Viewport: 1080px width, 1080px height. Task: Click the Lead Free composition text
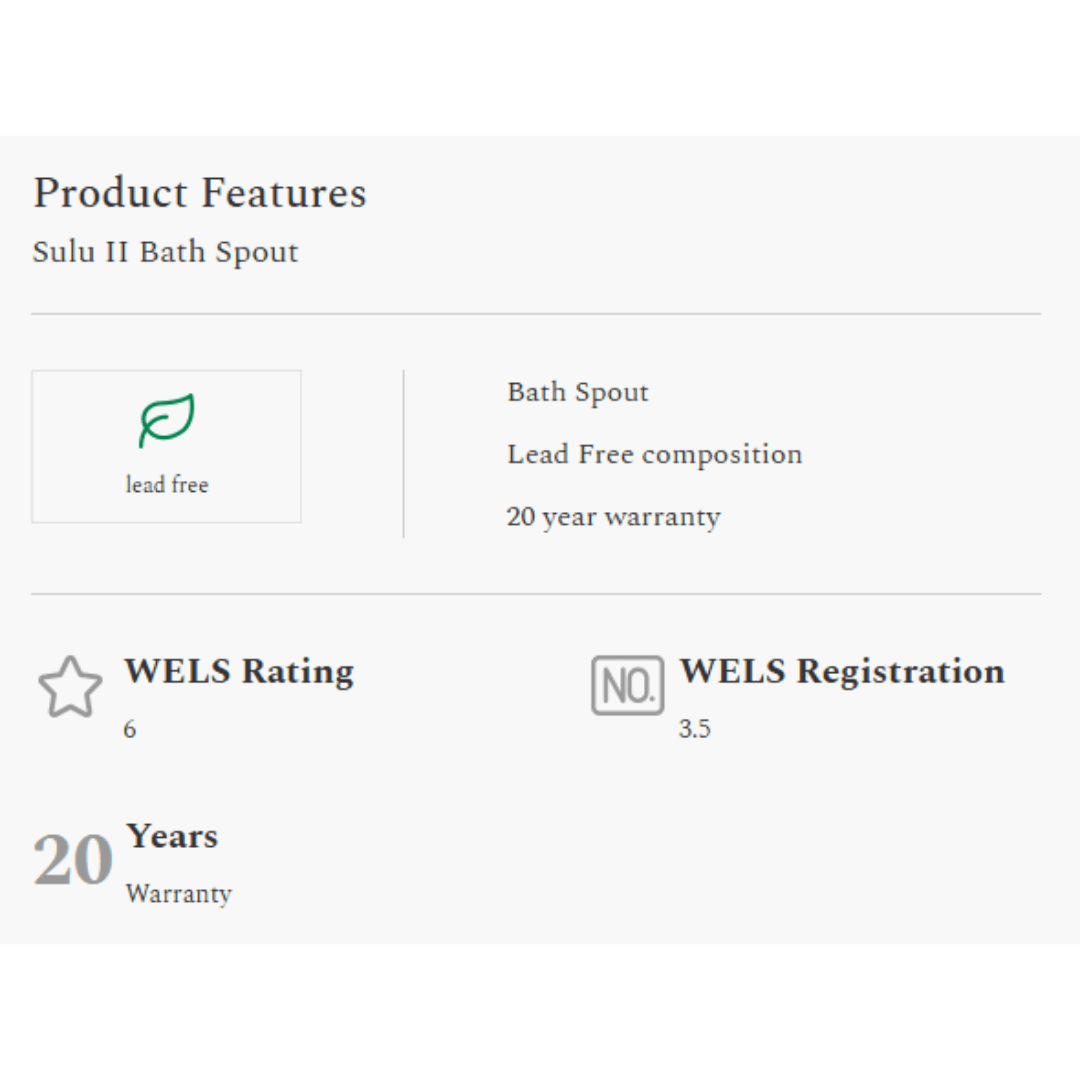tap(654, 454)
